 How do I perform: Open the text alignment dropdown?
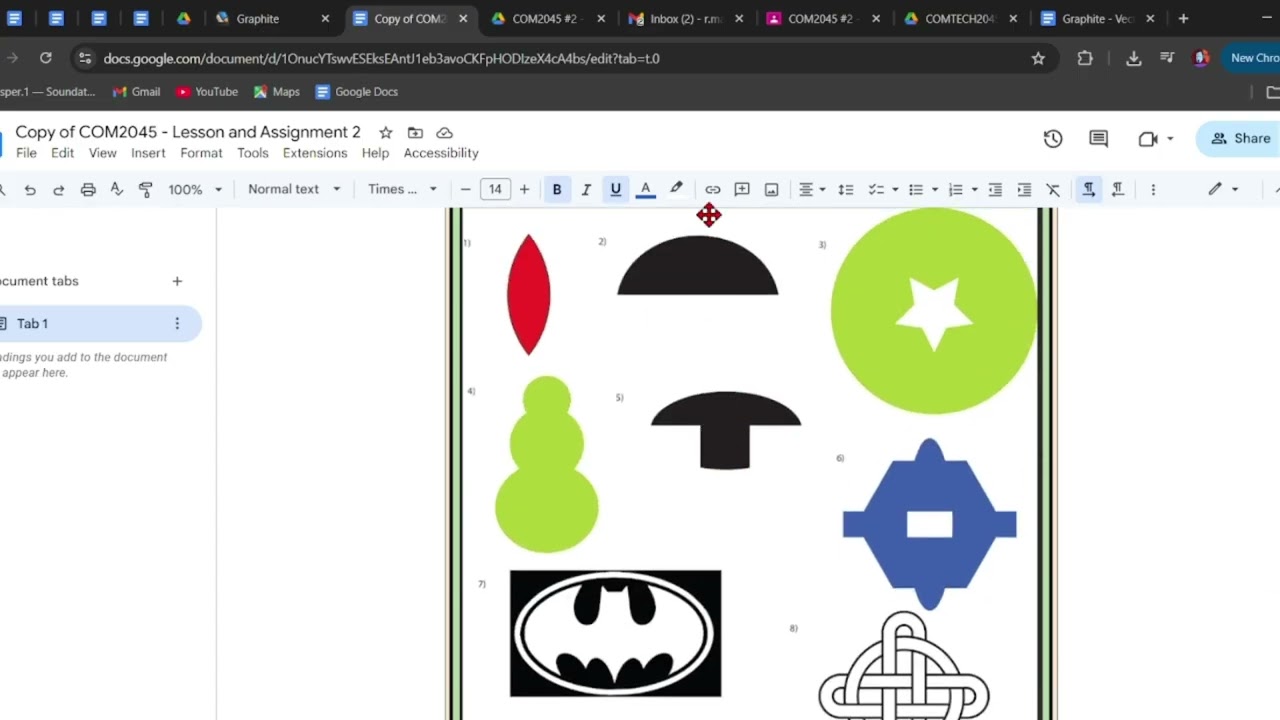[811, 189]
